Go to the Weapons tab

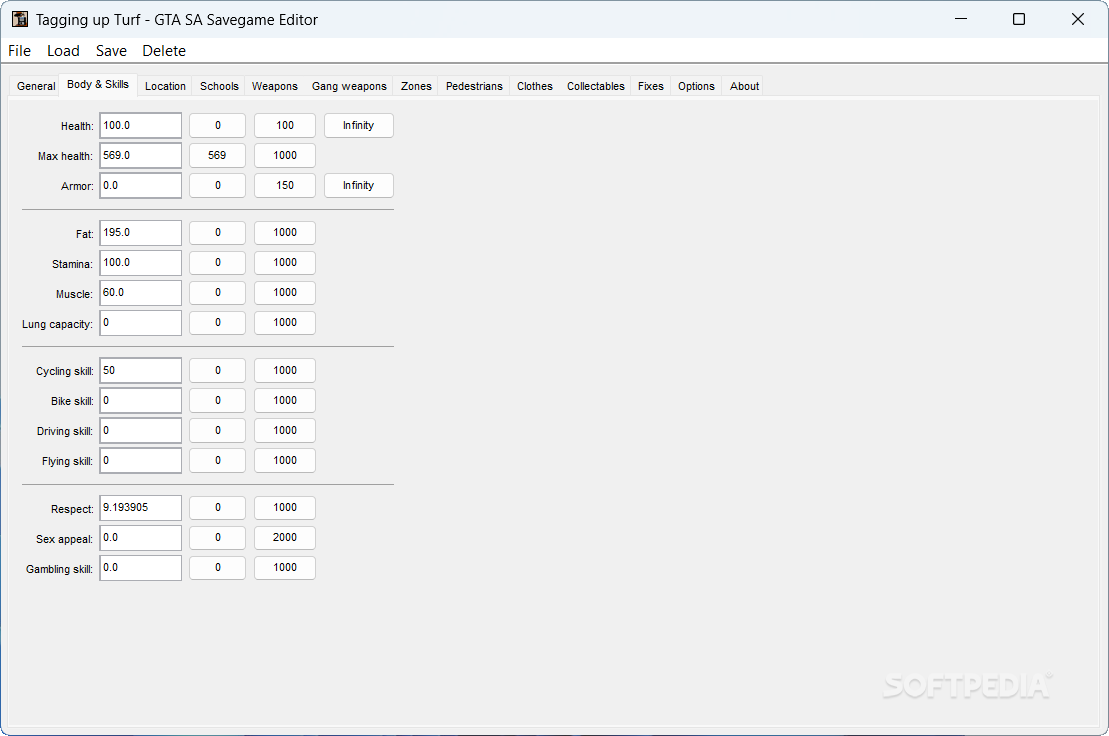274,86
